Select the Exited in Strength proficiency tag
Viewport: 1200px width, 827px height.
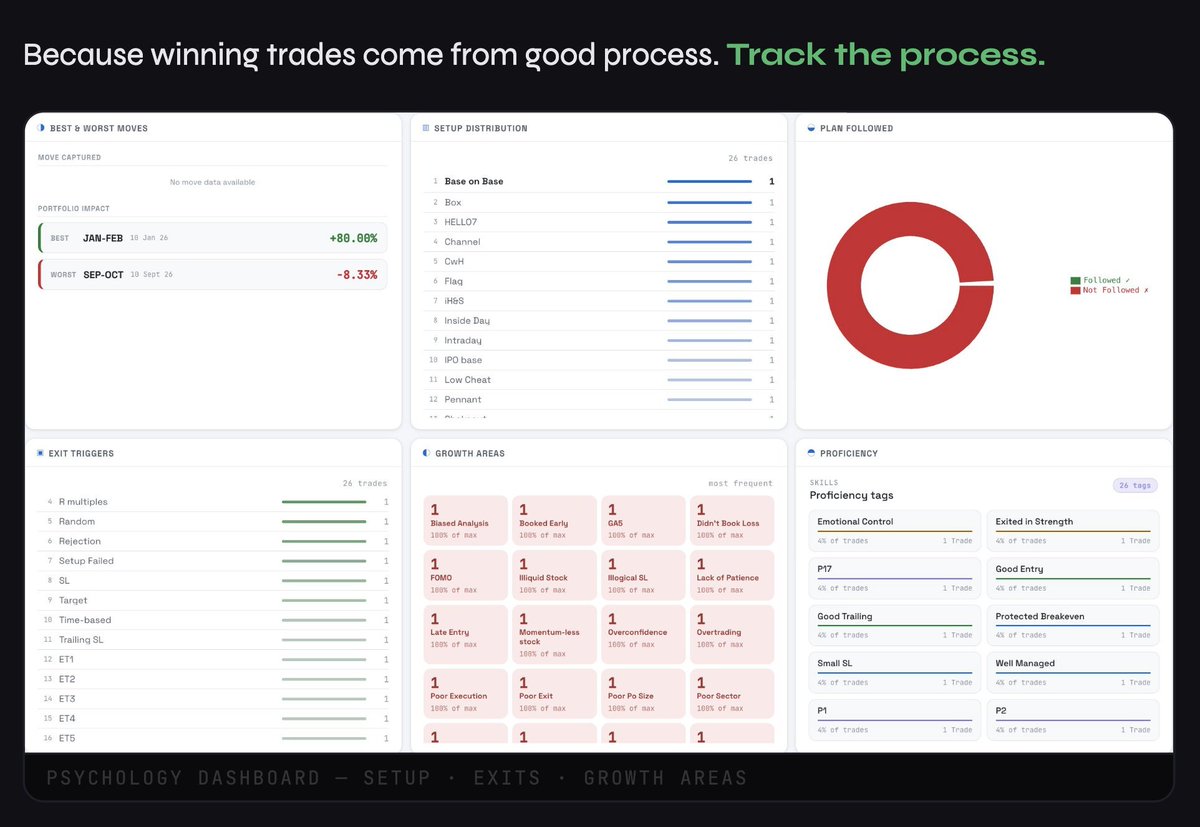(1073, 530)
